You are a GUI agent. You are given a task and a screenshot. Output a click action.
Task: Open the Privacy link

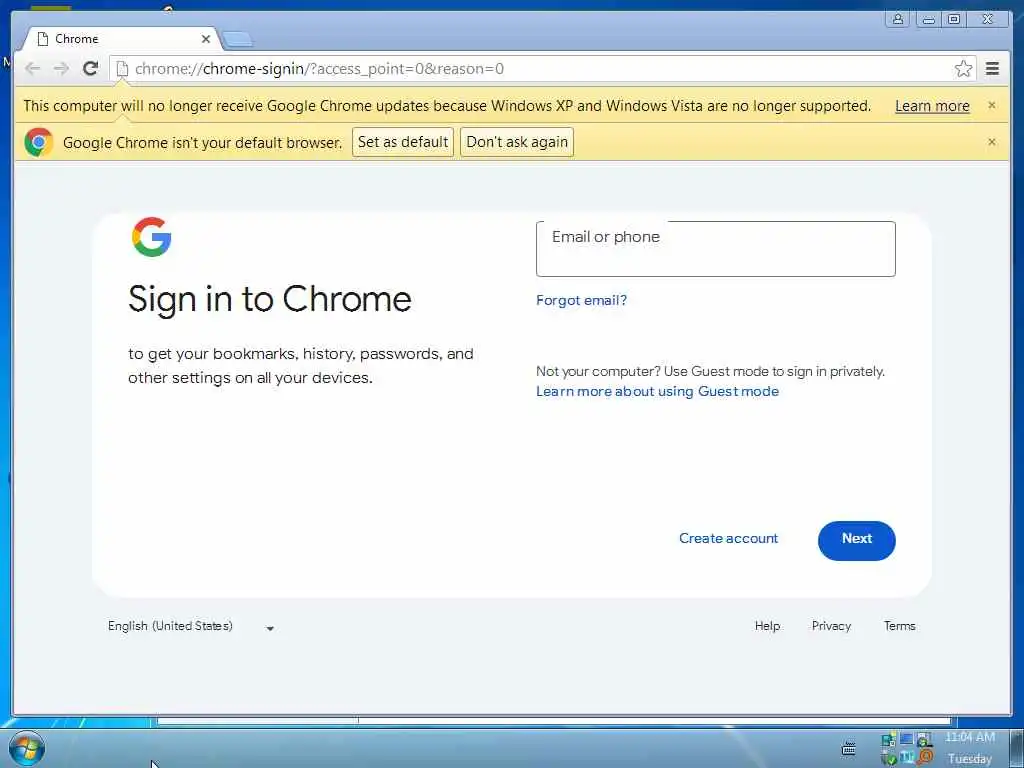(831, 626)
